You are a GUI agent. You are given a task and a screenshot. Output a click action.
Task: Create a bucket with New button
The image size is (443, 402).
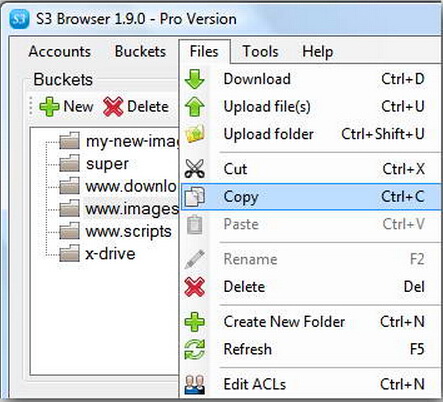coord(66,107)
